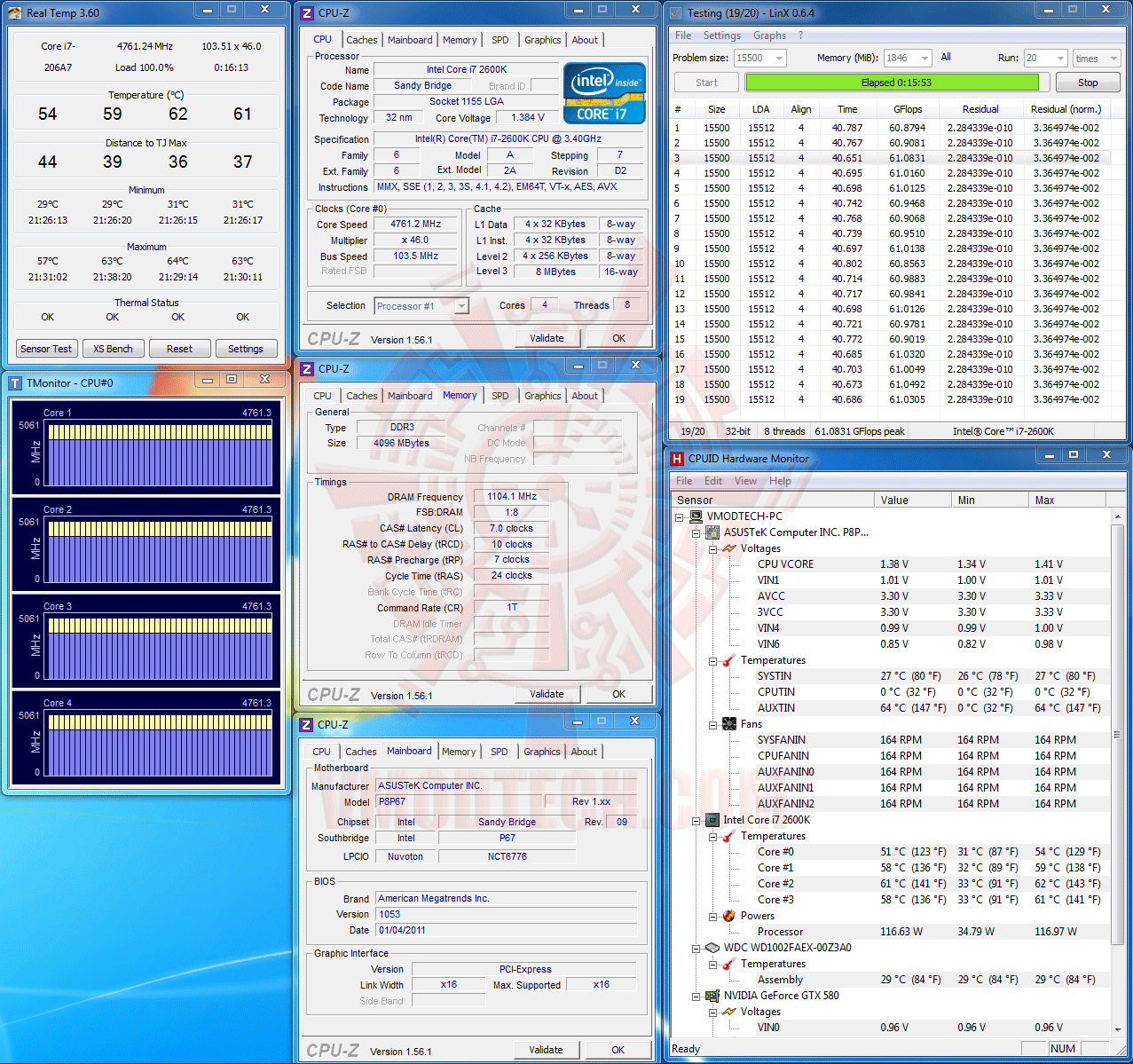Open the Caches tab in top CPU-Z
1133x1064 pixels.
362,40
